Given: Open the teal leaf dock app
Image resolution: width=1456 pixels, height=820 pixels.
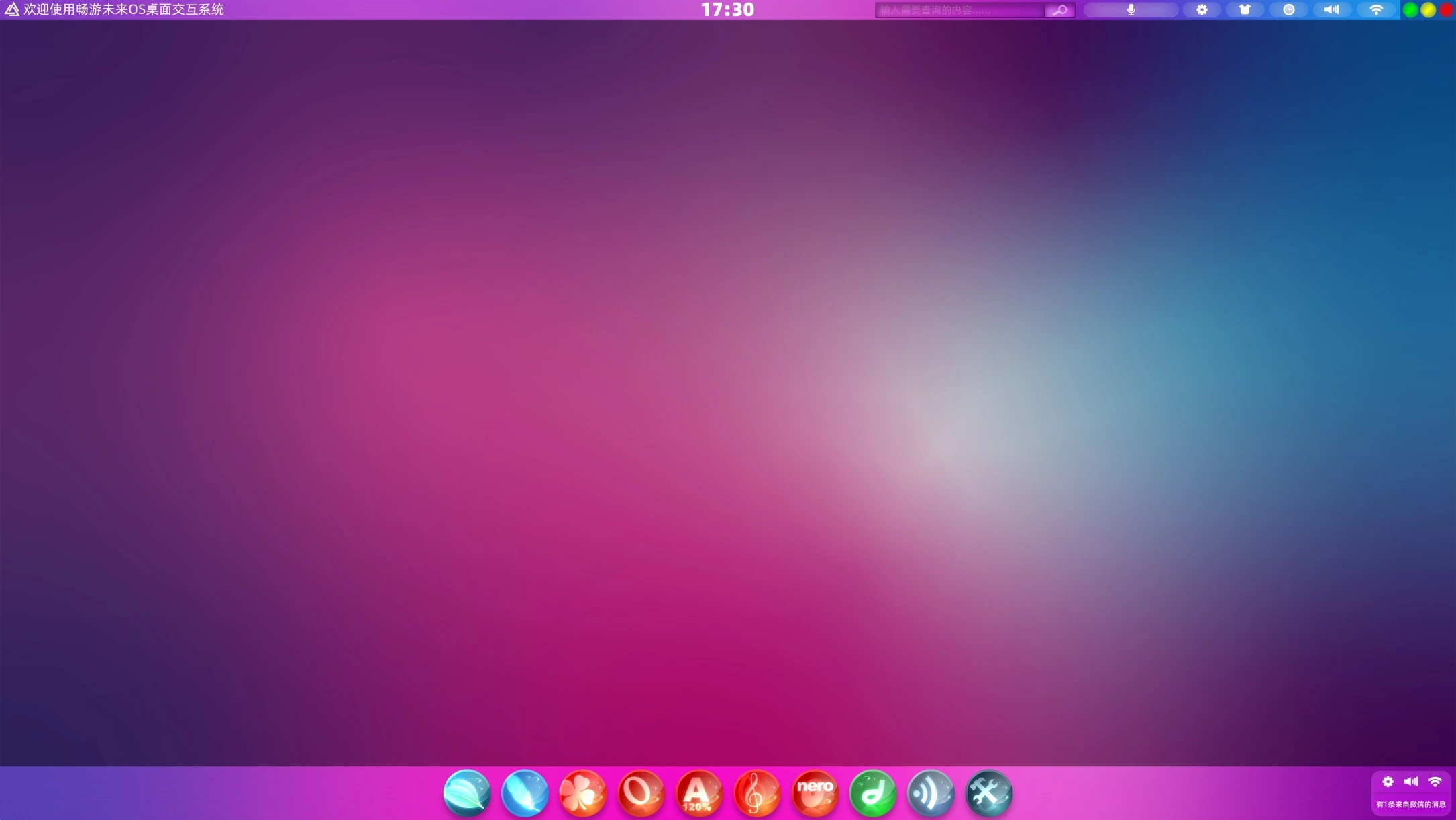Looking at the screenshot, I should [467, 793].
